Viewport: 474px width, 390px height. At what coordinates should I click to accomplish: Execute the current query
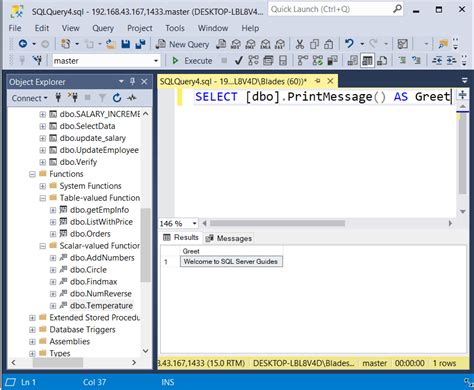(192, 61)
